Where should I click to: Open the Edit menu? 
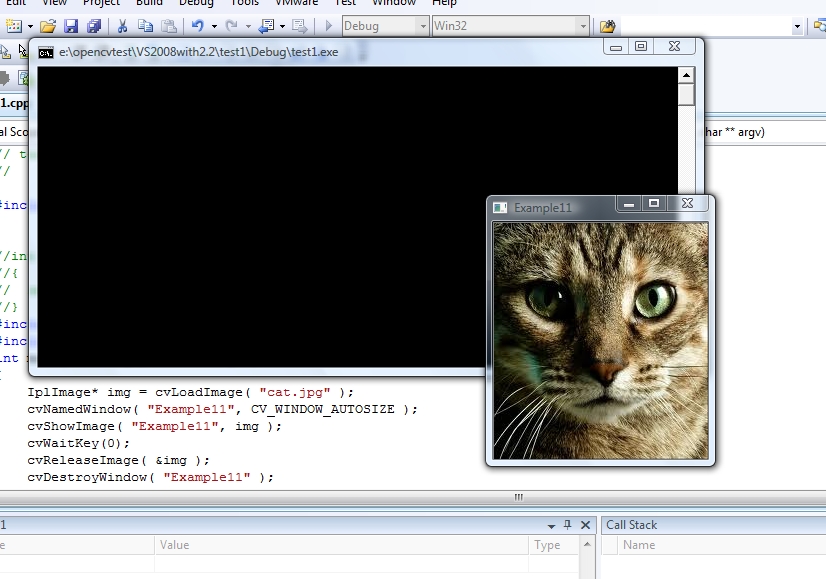[x=16, y=3]
